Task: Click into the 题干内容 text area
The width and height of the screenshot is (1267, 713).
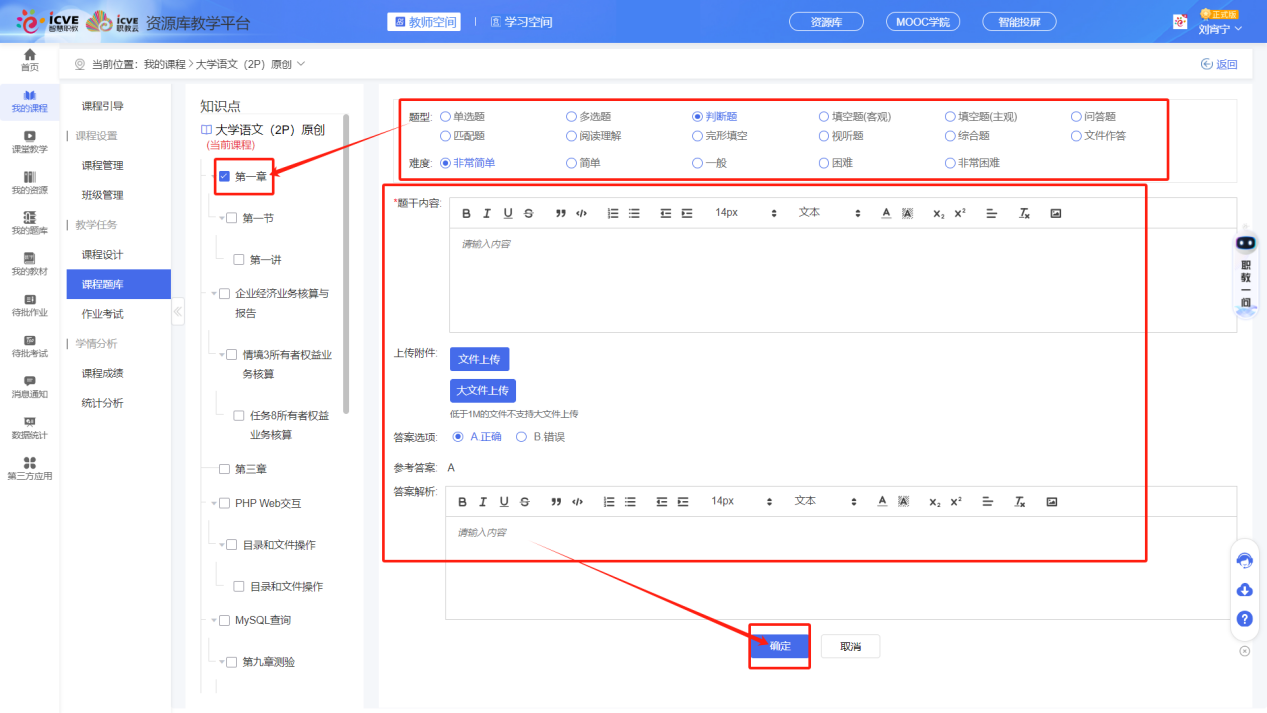Action: [840, 280]
